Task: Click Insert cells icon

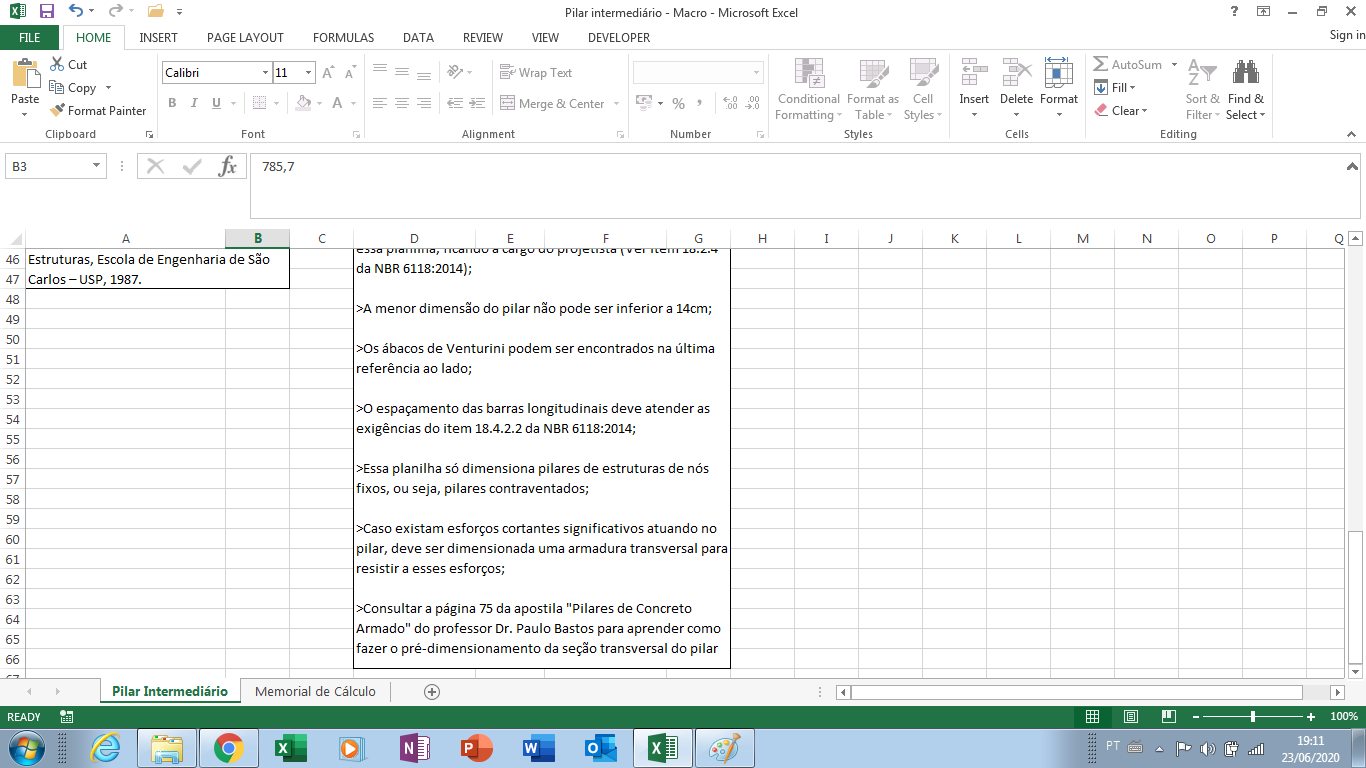Action: (974, 72)
